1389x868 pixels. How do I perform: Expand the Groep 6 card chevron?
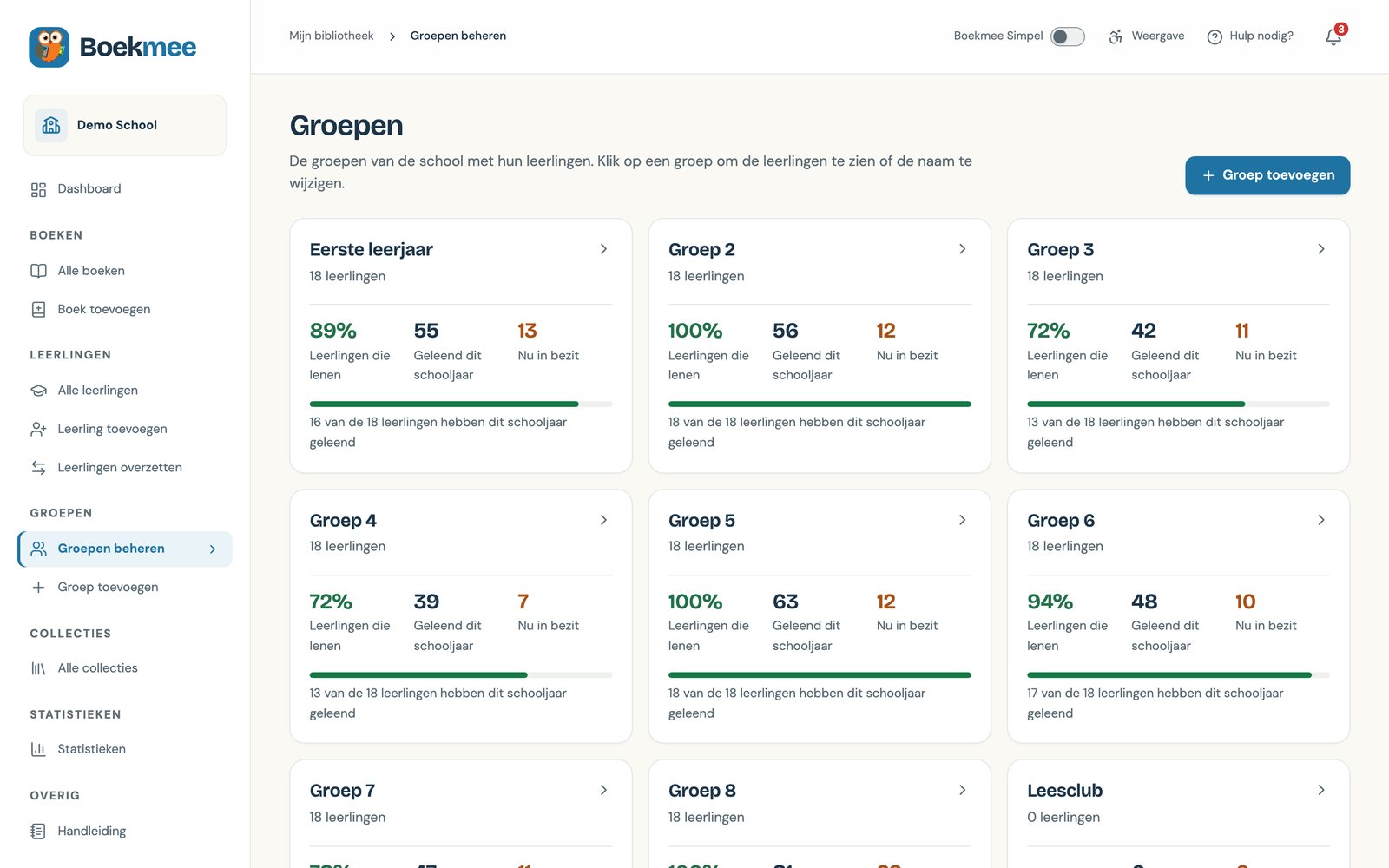point(1321,520)
